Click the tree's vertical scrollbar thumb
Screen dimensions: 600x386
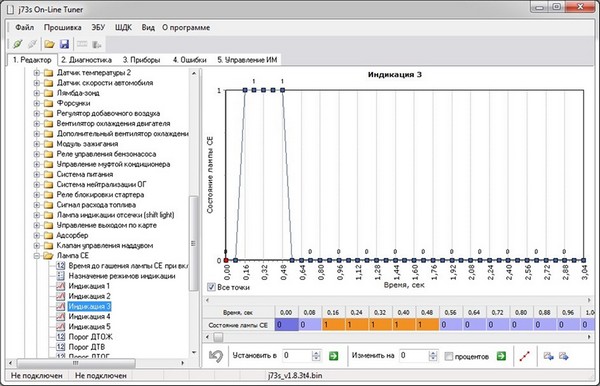click(x=194, y=243)
